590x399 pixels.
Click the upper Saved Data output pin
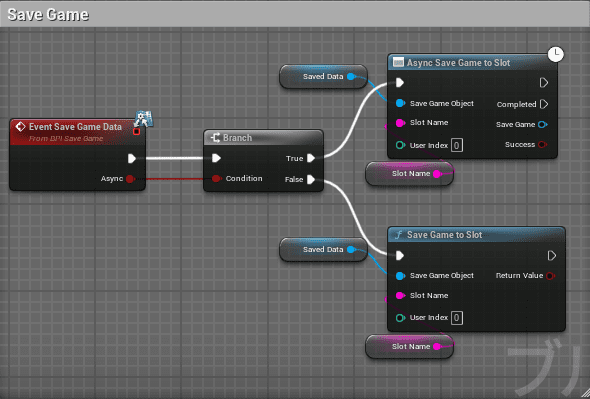[351, 77]
